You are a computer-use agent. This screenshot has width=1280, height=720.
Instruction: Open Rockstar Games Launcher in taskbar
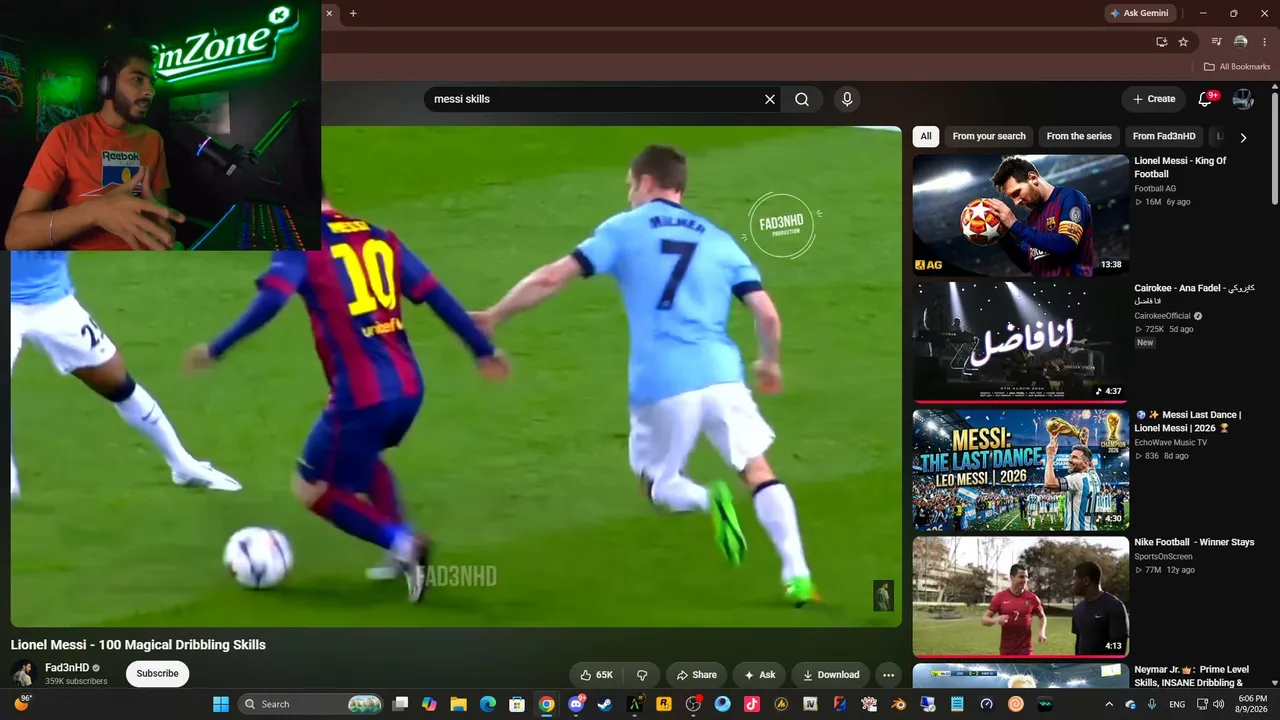(x=664, y=704)
